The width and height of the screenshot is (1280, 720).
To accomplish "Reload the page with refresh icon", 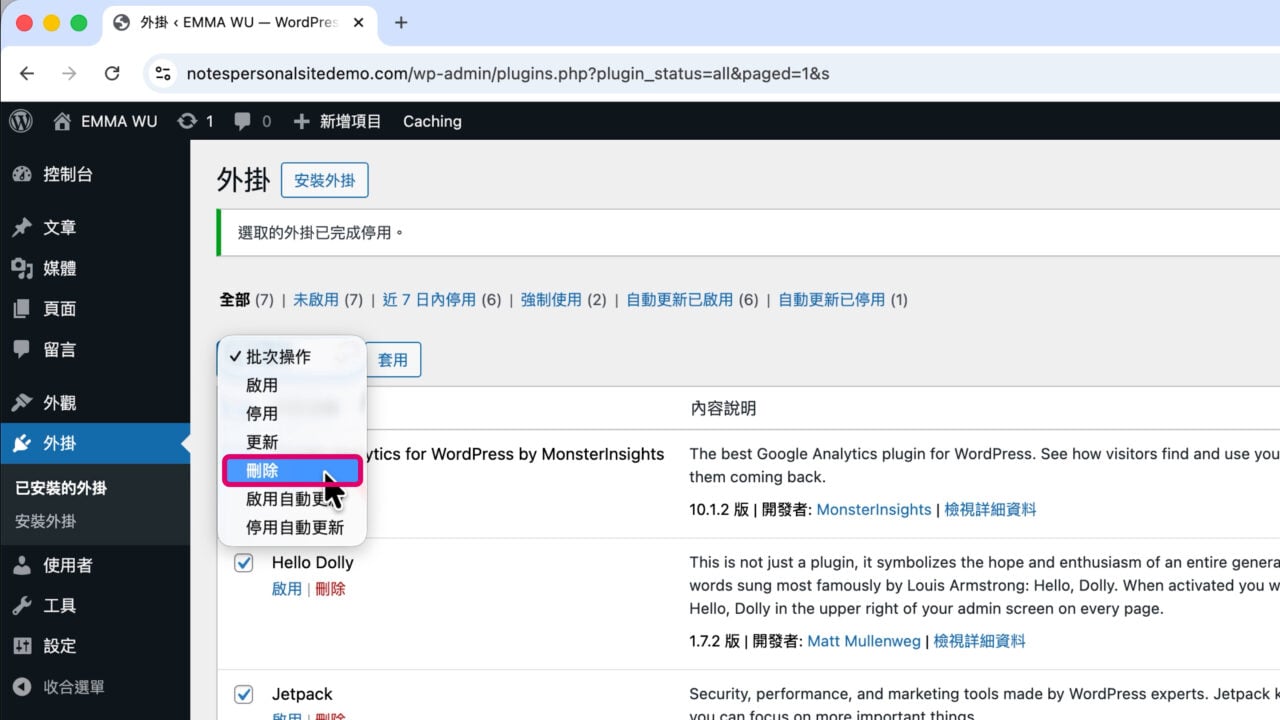I will click(x=112, y=73).
